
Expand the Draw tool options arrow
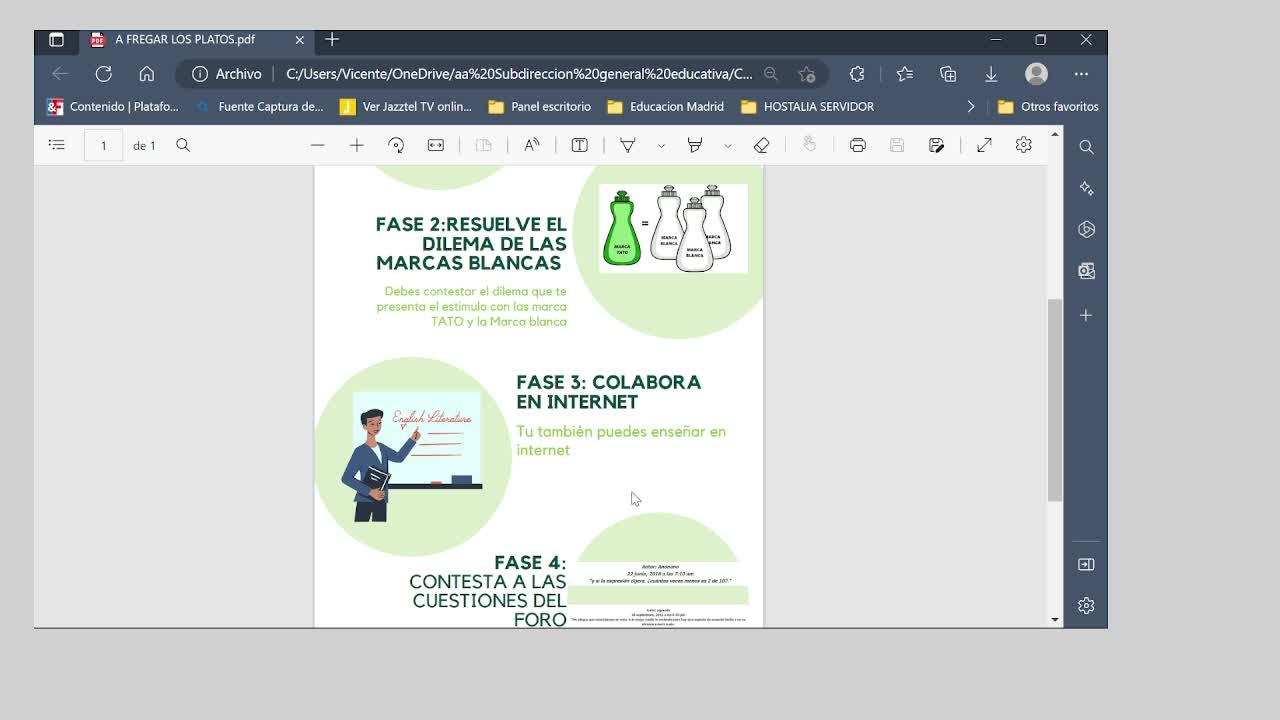click(661, 146)
